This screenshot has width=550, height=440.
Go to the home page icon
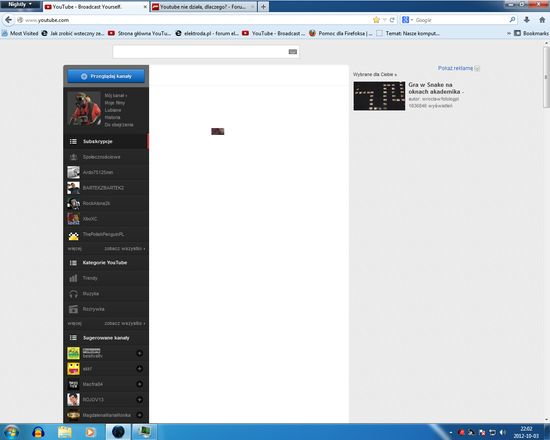pos(542,20)
